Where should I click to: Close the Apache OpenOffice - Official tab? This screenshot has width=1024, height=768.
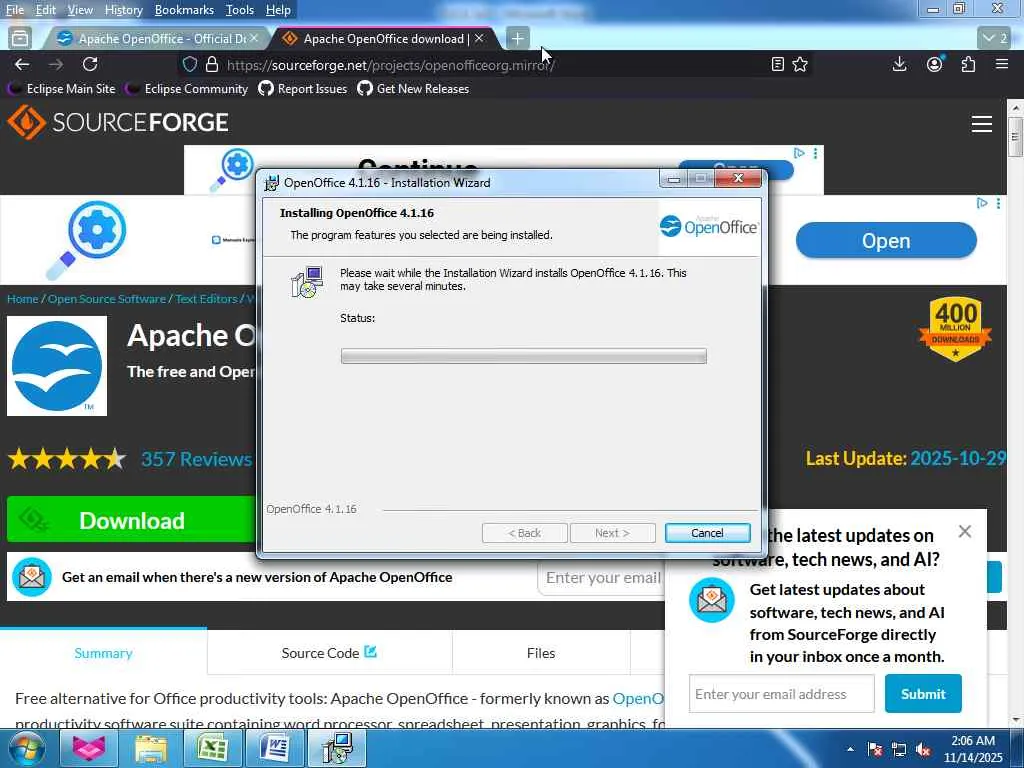(x=255, y=39)
